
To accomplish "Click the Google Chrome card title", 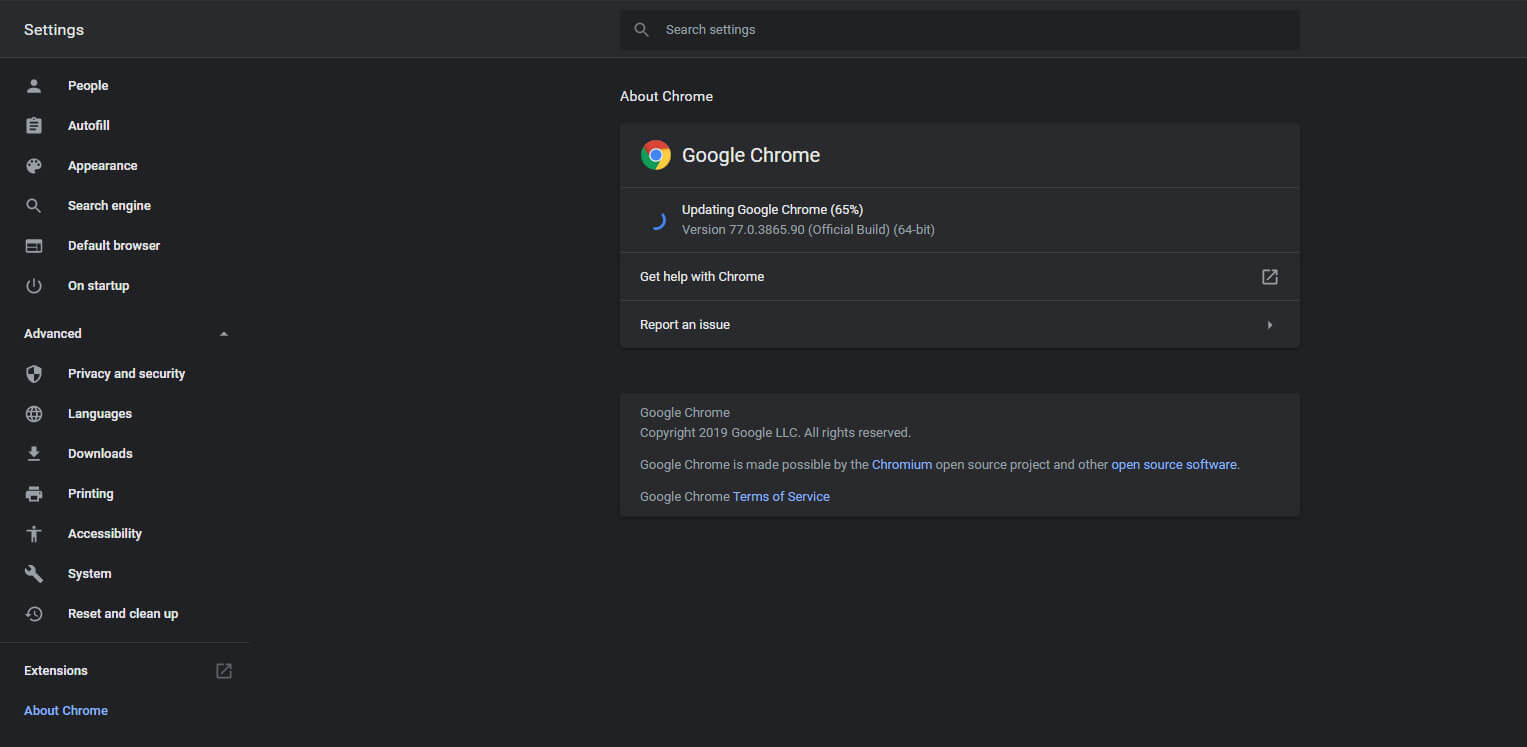I will pyautogui.click(x=751, y=155).
